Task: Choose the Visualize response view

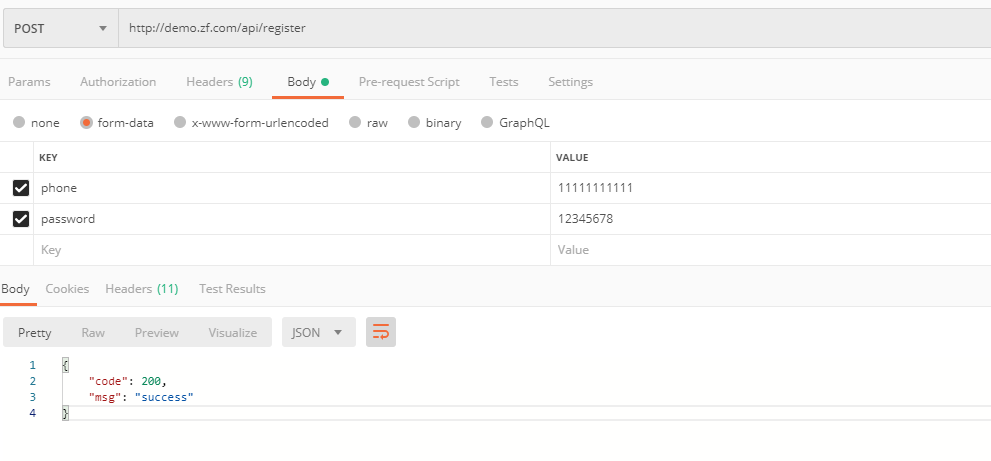Action: pyautogui.click(x=233, y=333)
